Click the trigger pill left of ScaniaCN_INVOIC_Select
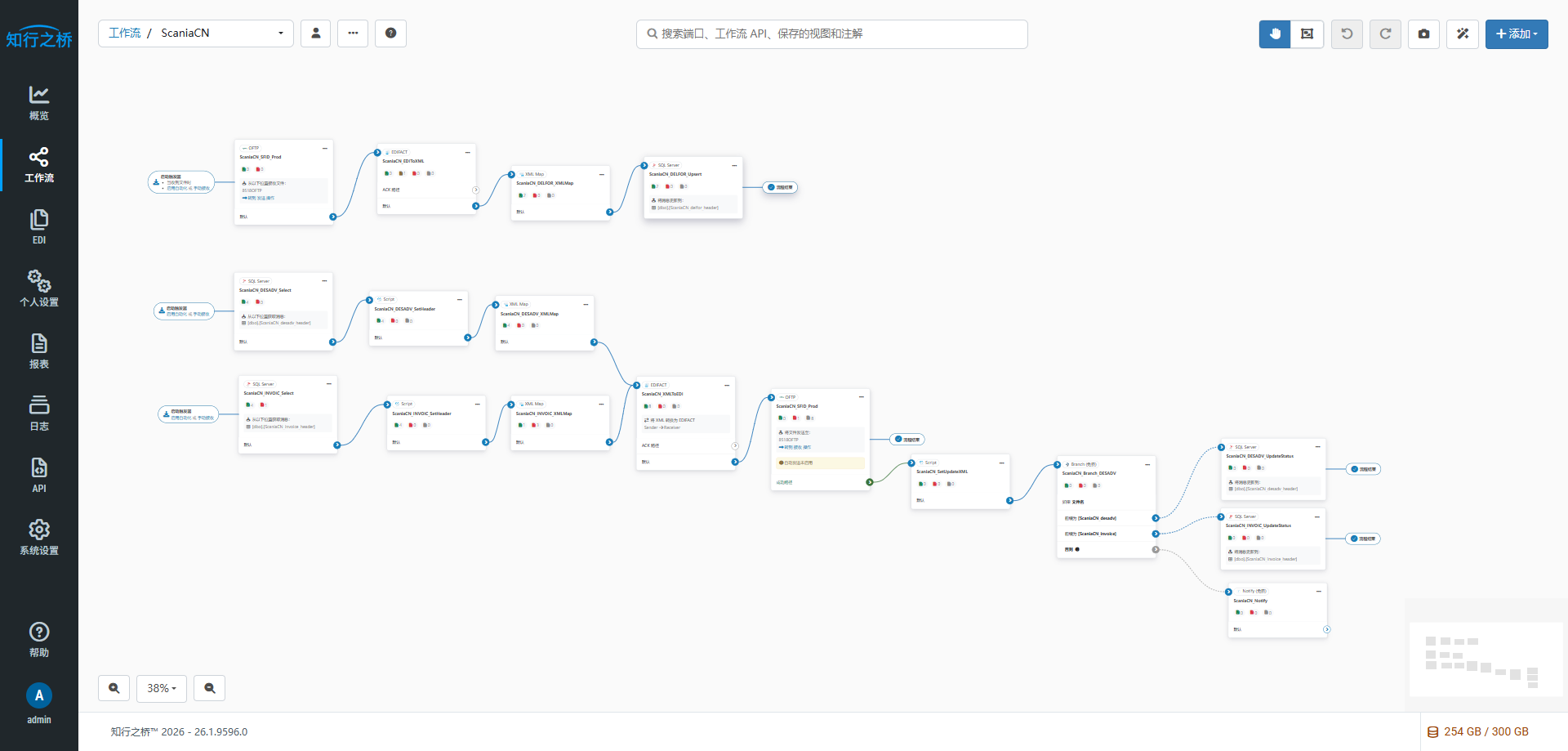This screenshot has height=751, width=1568. (189, 414)
